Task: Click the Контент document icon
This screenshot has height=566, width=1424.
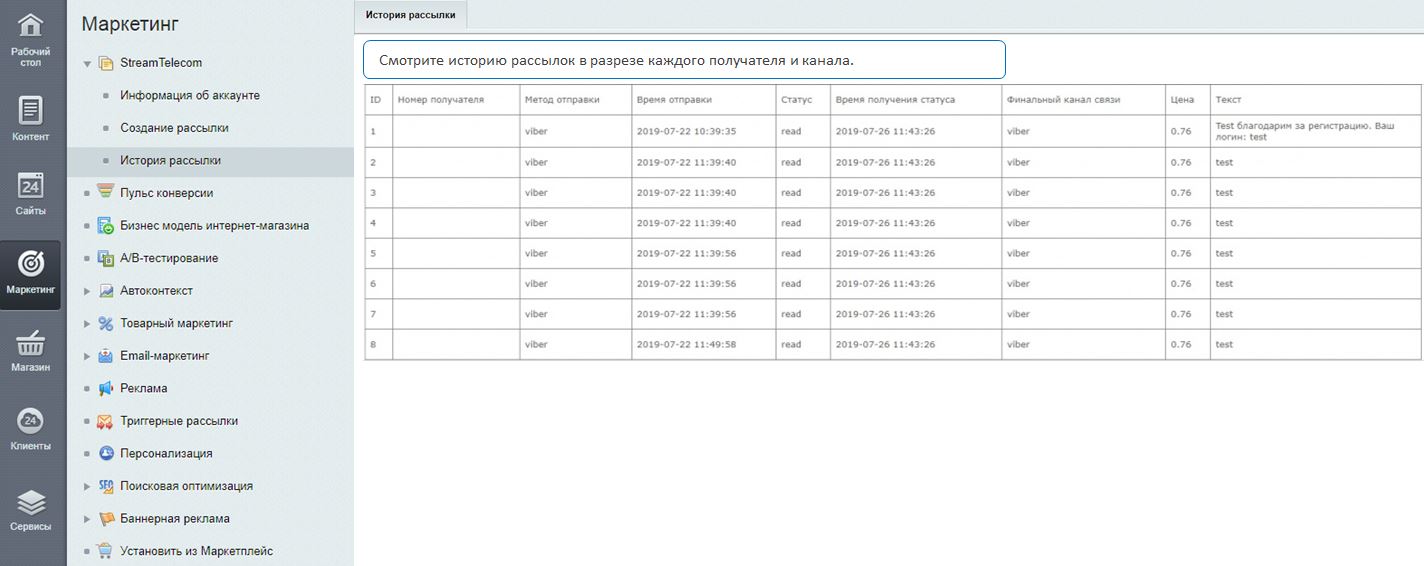Action: click(31, 110)
